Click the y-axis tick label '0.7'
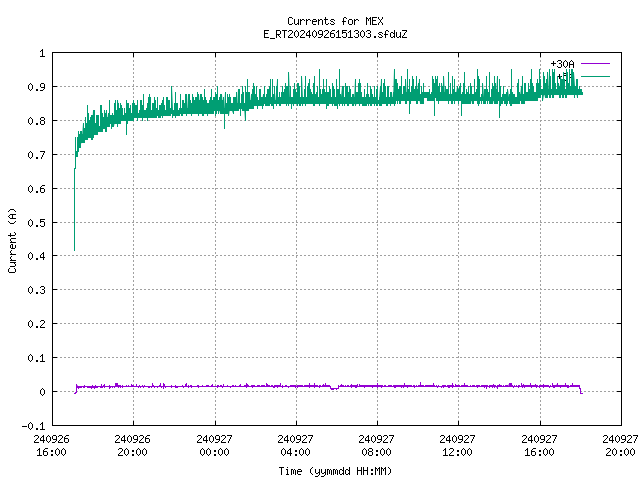The width and height of the screenshot is (640, 480). coord(36,155)
